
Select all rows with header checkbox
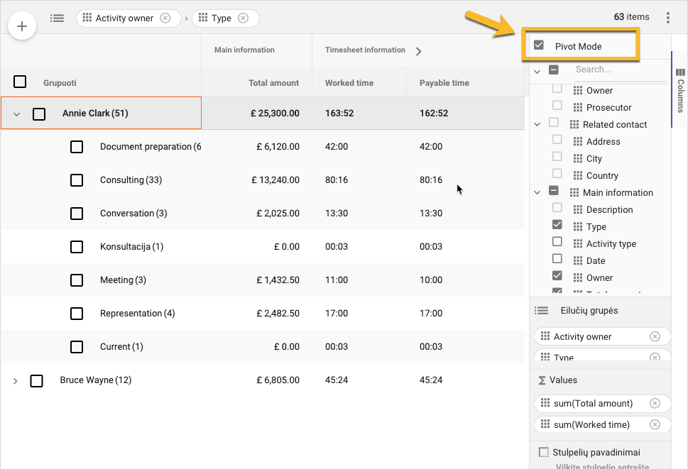[20, 82]
